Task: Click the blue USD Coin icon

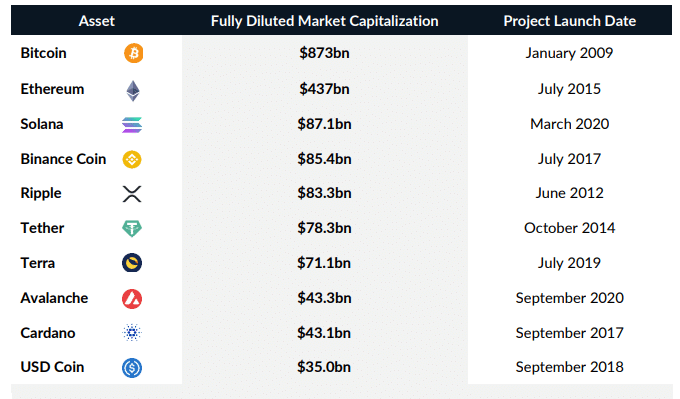Action: 132,368
